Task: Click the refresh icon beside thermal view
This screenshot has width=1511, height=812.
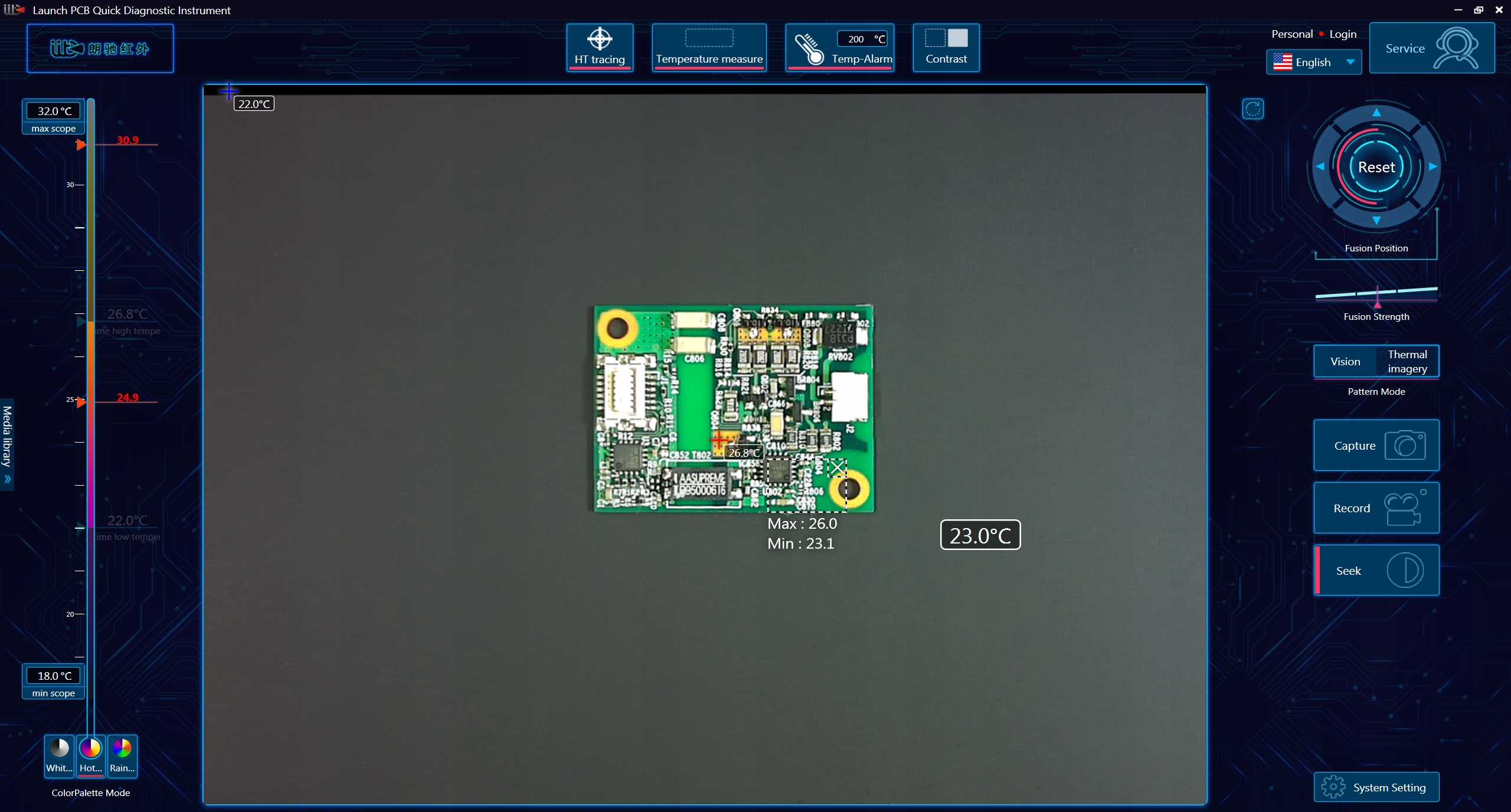Action: [x=1252, y=109]
